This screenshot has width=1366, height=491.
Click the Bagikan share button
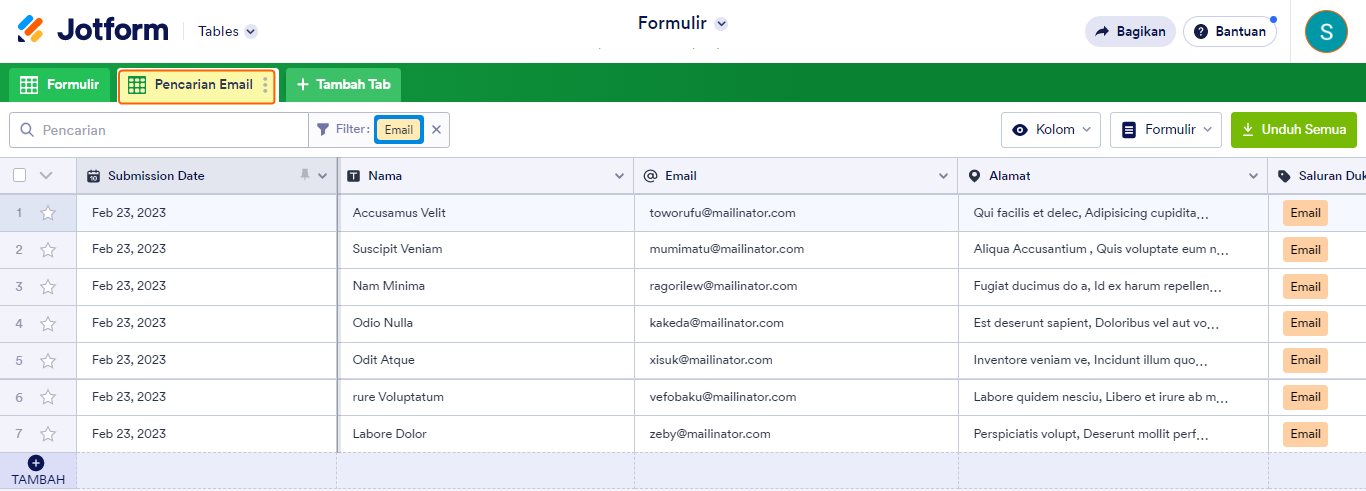(1130, 31)
